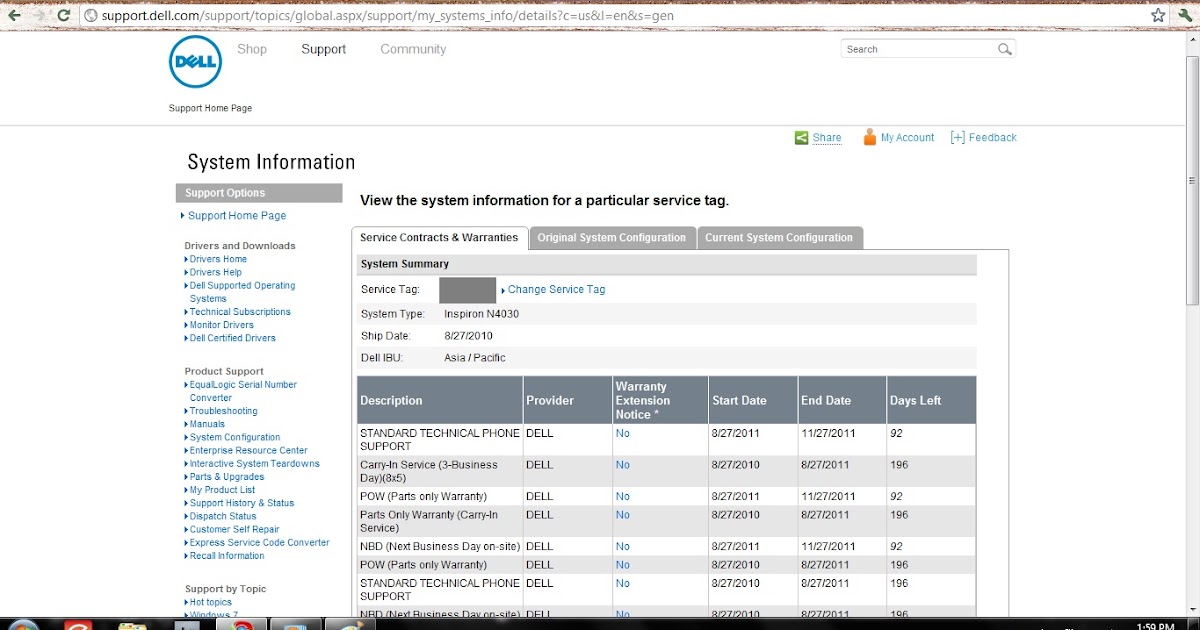Open Interactive System Teardowns link

(255, 463)
